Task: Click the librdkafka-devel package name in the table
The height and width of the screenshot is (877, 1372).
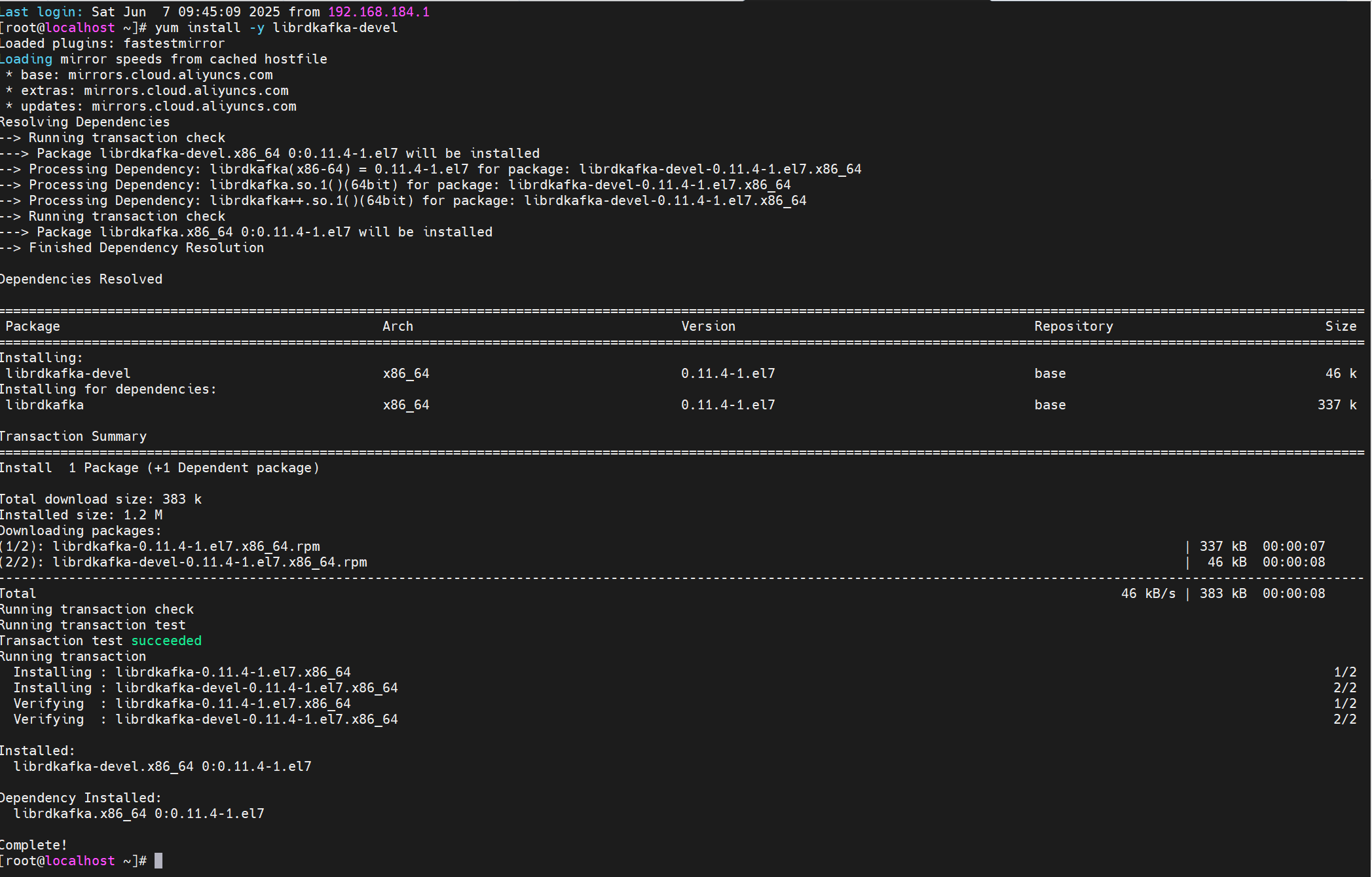Action: (68, 373)
